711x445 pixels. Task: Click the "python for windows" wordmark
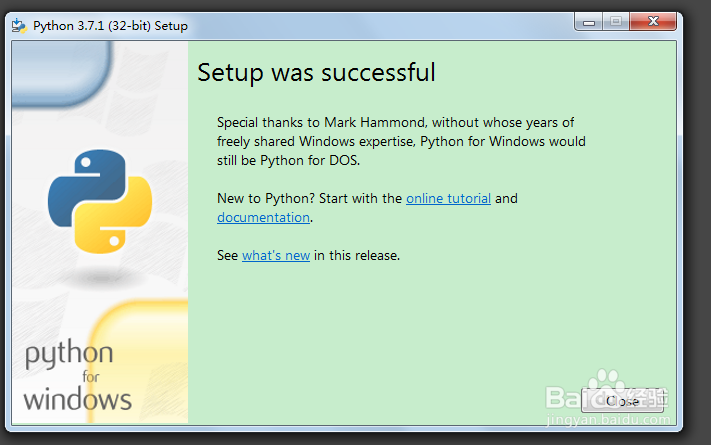(x=77, y=377)
